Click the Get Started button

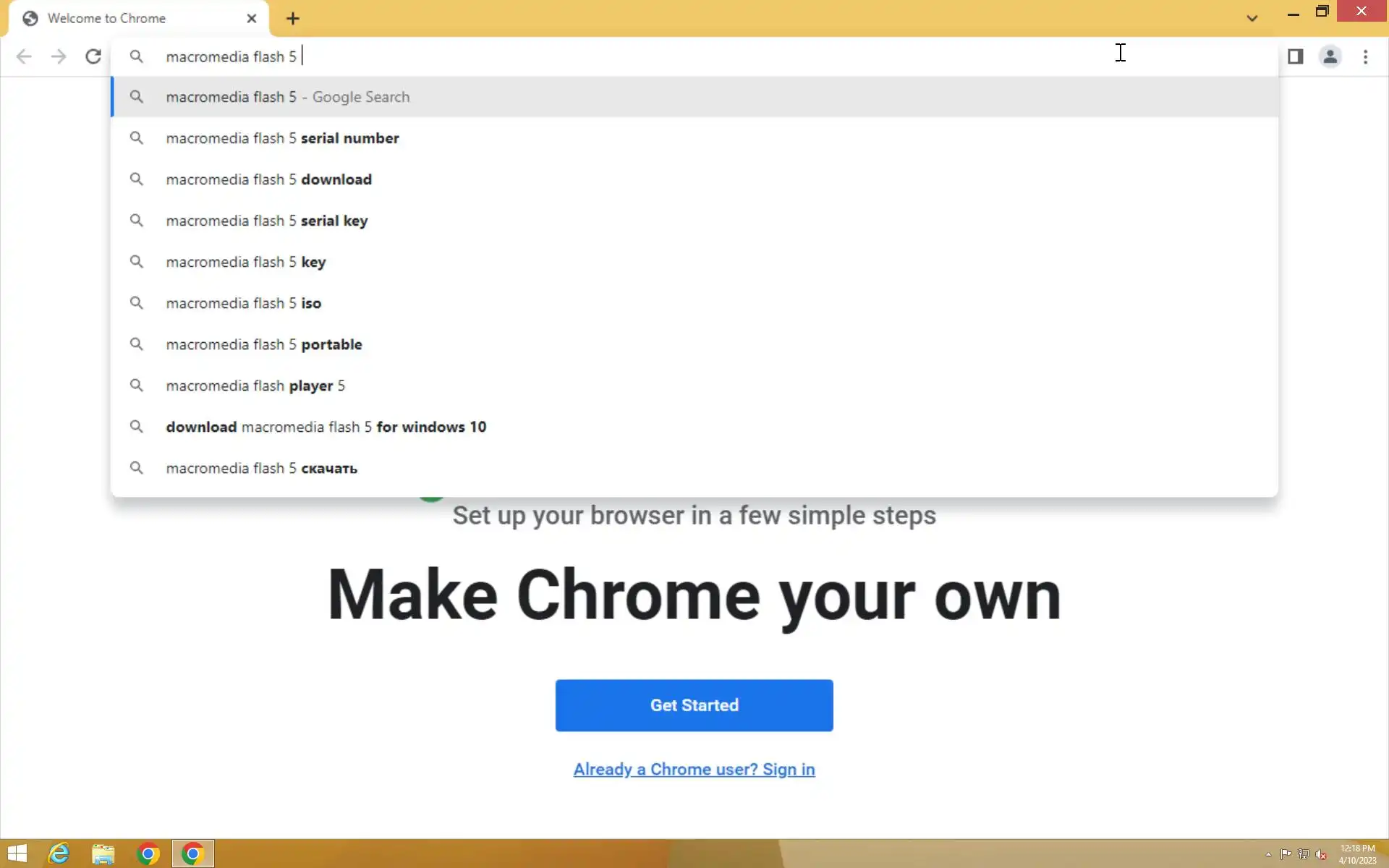click(x=694, y=705)
